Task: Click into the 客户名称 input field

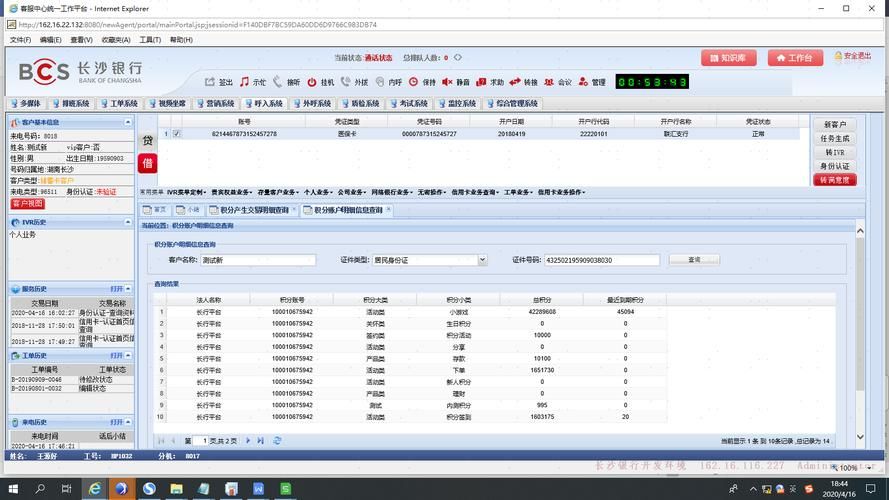Action: (x=257, y=260)
